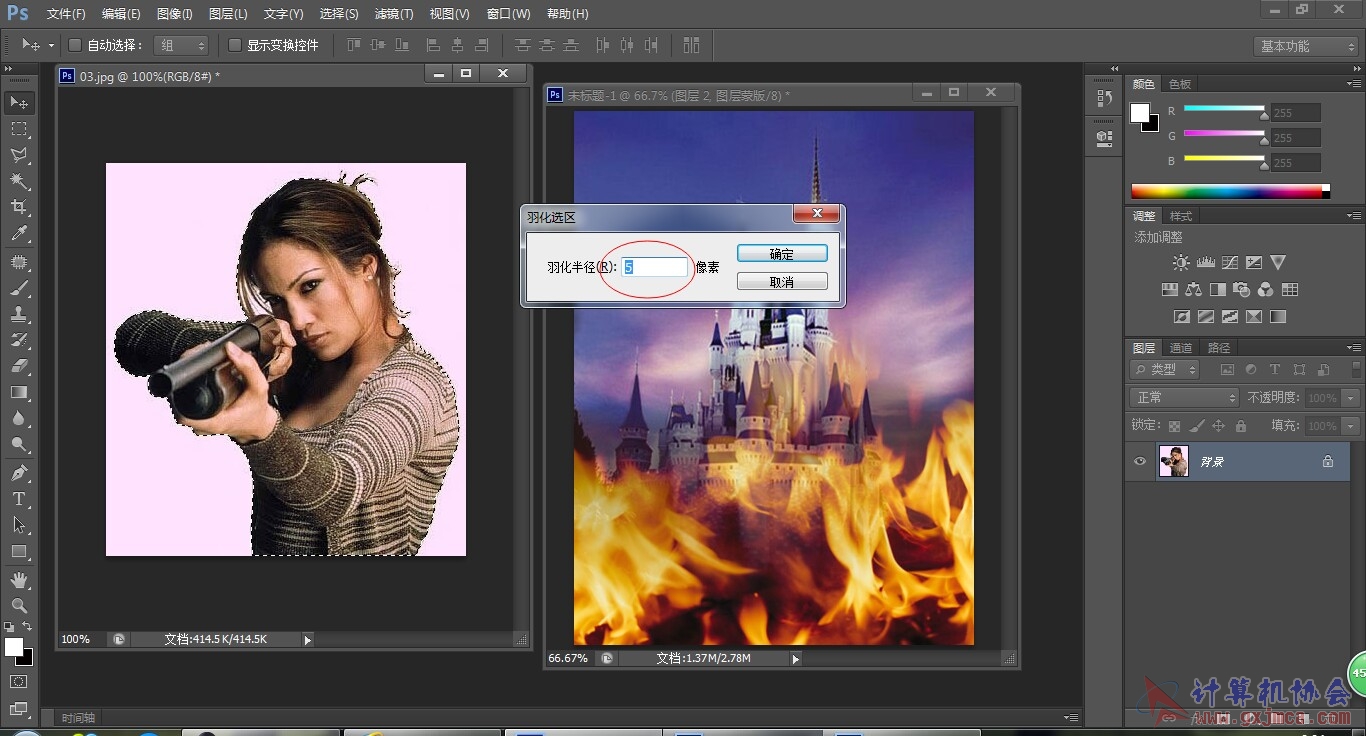Select the Blur tool
The height and width of the screenshot is (736, 1366).
pos(19,419)
